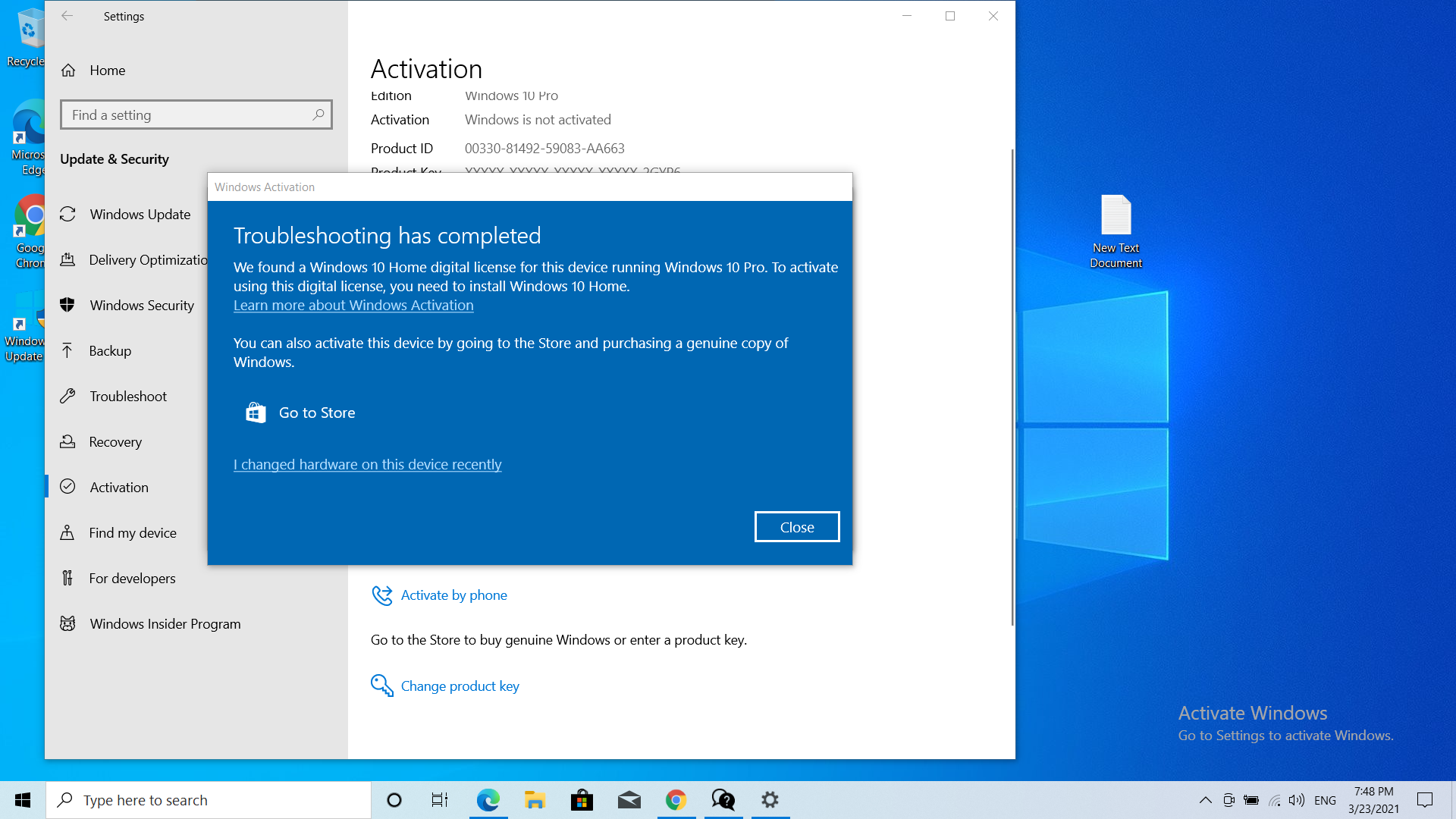Click the network icon in the system tray
Screen dimensions: 1456x819
[x=1275, y=800]
